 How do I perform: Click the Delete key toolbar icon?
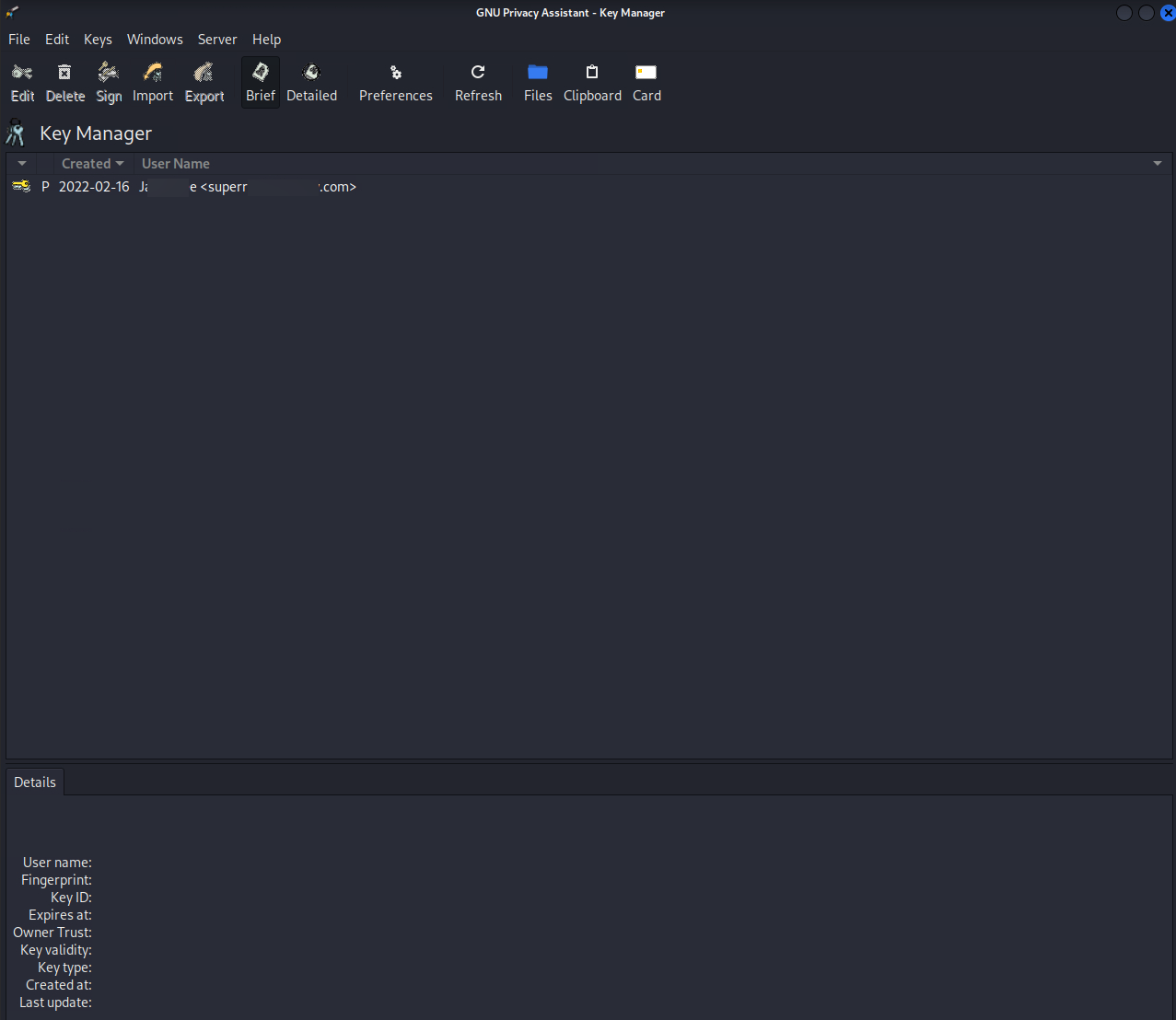point(64,83)
